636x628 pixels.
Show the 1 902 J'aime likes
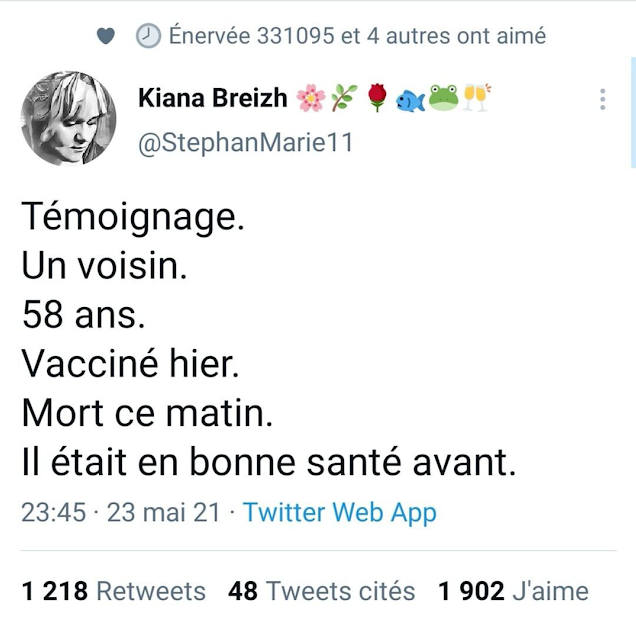(x=513, y=591)
